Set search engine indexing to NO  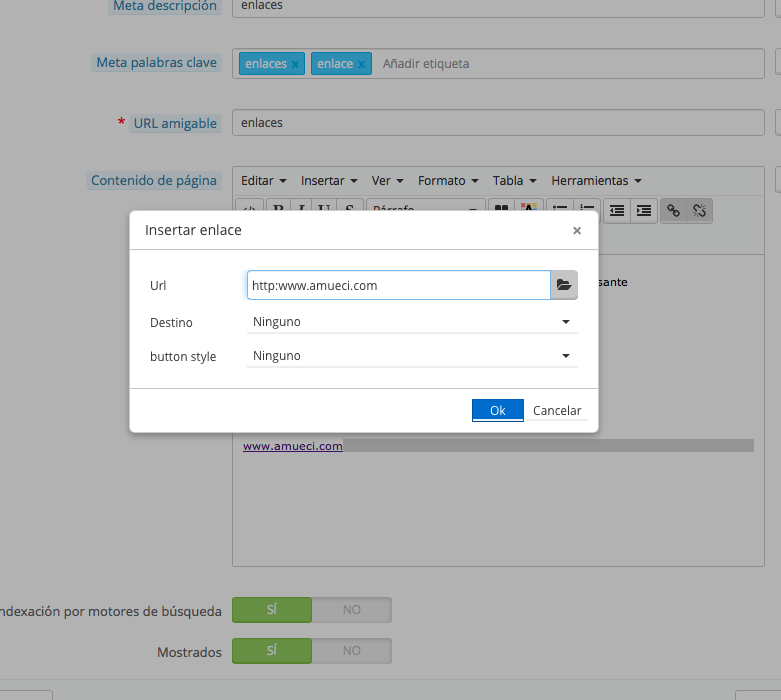(351, 610)
